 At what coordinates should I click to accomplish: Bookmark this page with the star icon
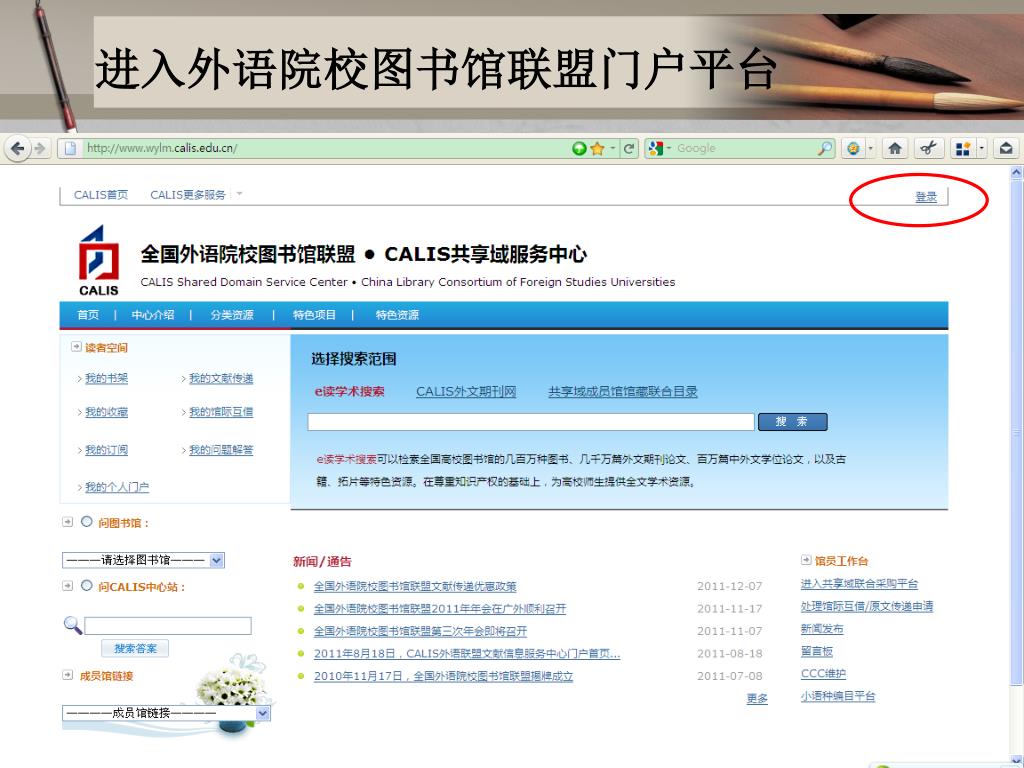click(x=597, y=148)
